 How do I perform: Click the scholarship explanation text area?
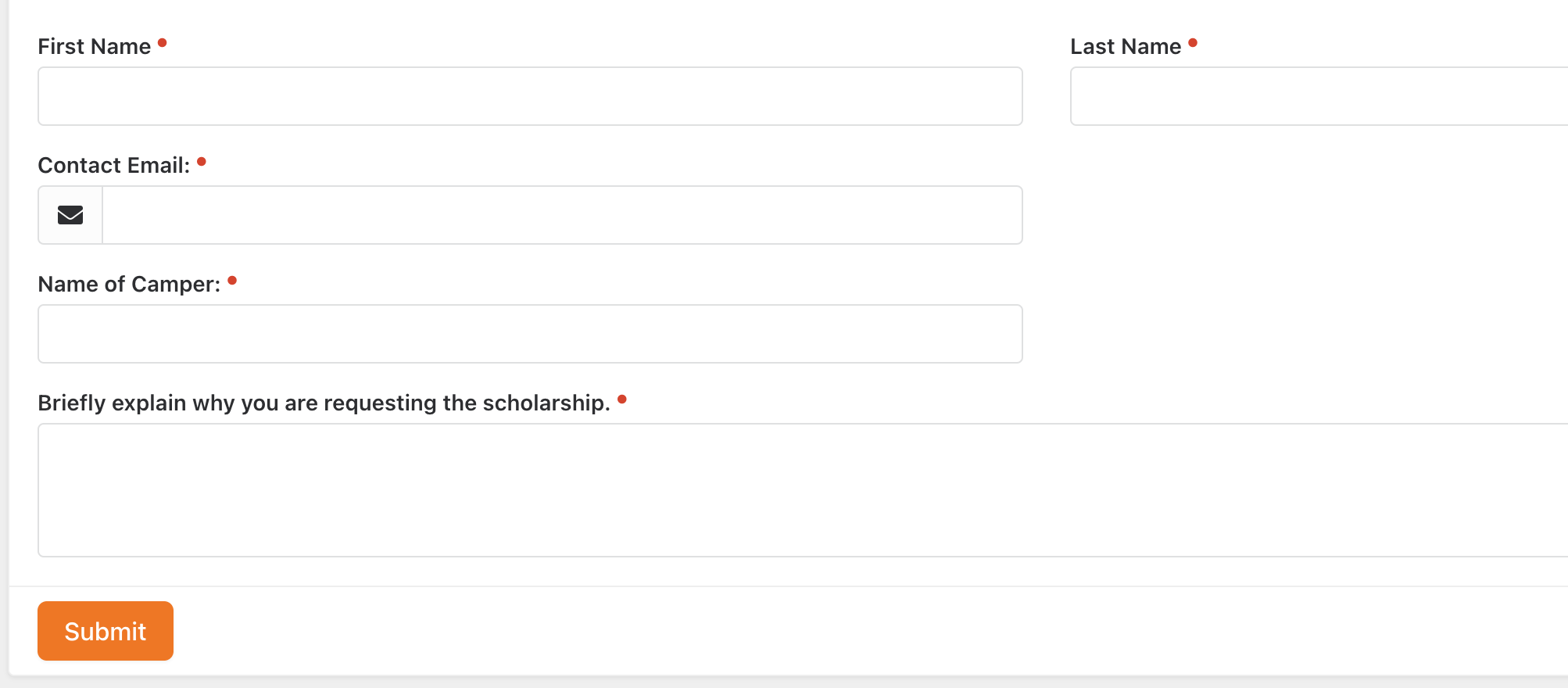[802, 490]
